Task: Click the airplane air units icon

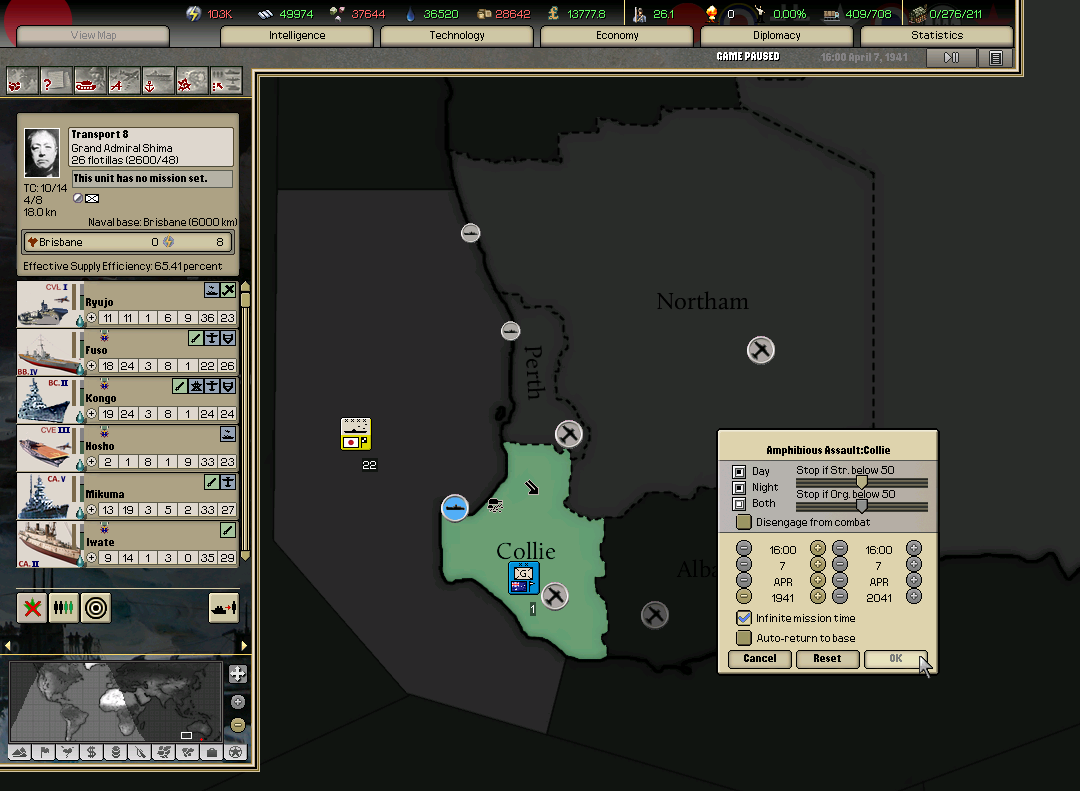Action: pyautogui.click(x=124, y=80)
